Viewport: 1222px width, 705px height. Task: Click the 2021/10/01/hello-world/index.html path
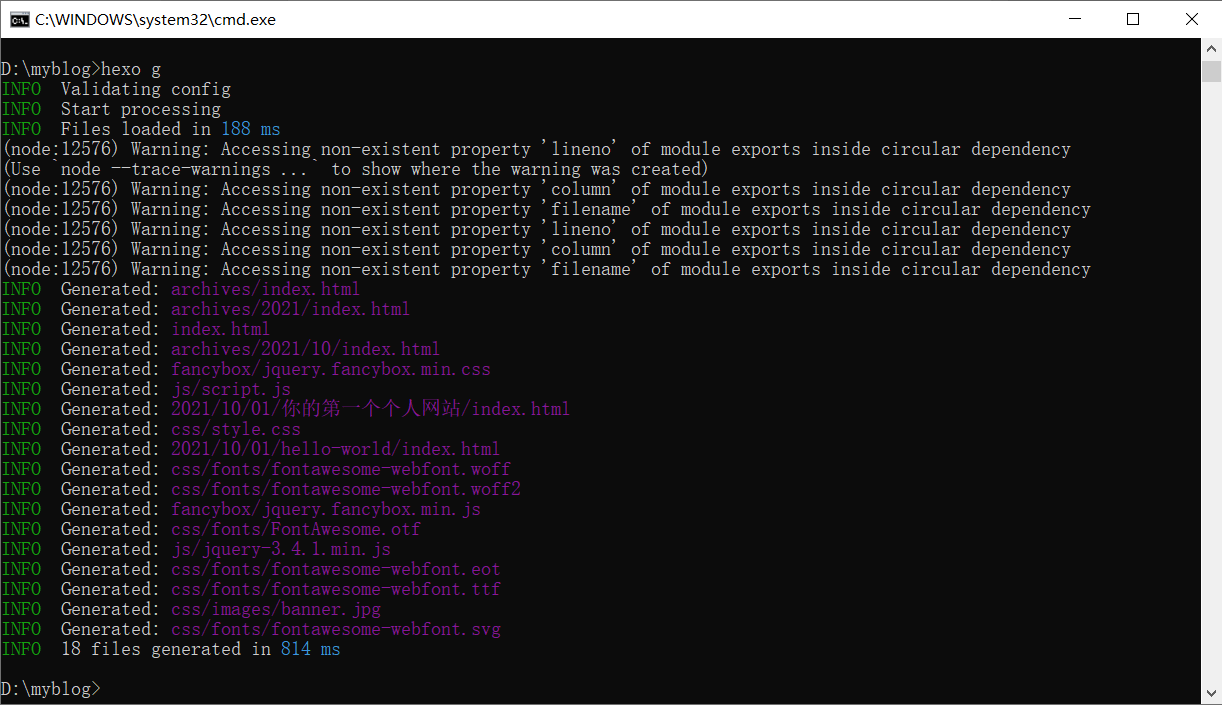click(x=335, y=449)
